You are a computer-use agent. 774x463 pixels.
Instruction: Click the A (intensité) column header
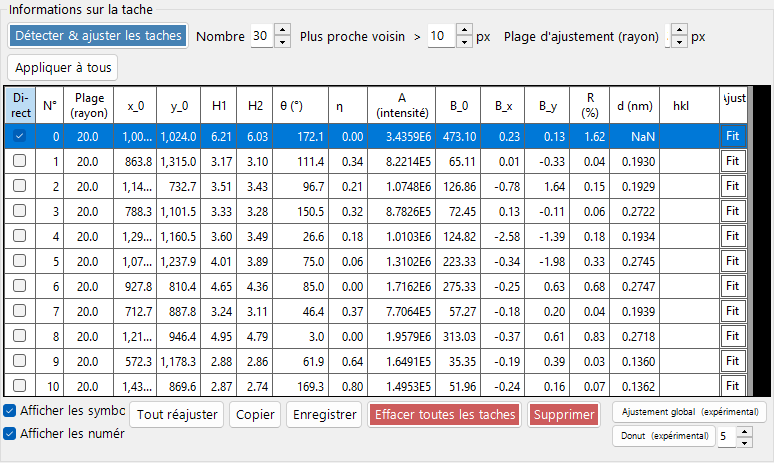(401, 105)
